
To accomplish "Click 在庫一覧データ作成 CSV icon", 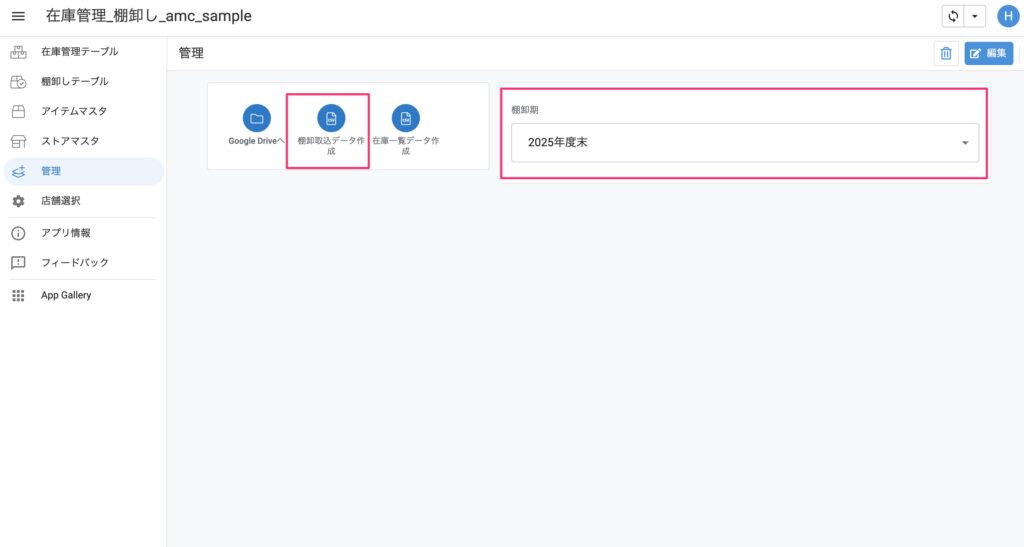I will pos(406,118).
